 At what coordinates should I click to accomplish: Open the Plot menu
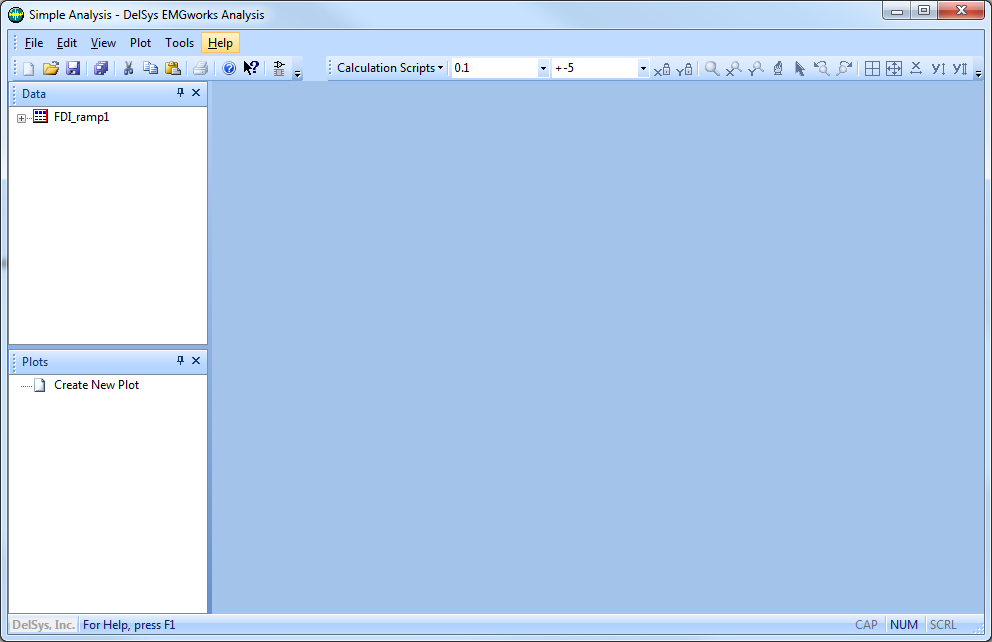click(141, 43)
